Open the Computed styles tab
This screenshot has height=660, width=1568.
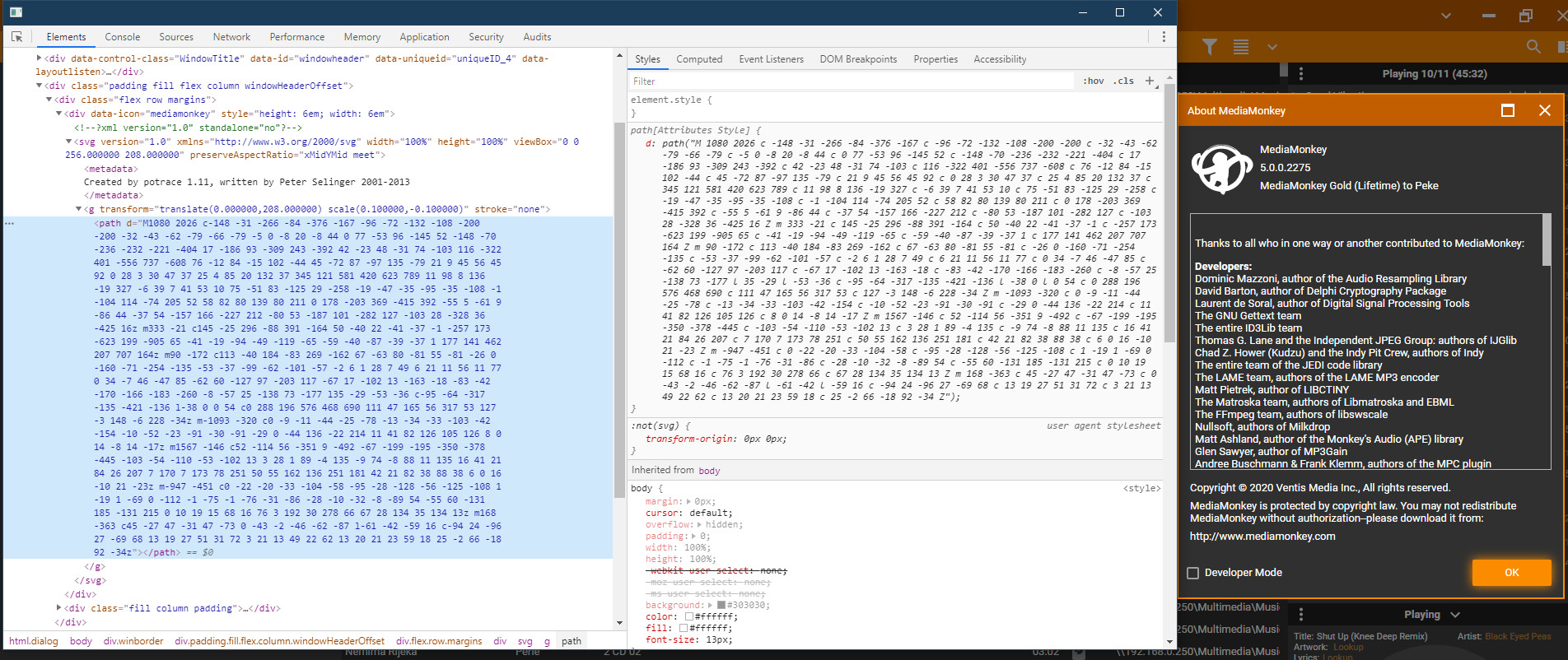pos(698,59)
